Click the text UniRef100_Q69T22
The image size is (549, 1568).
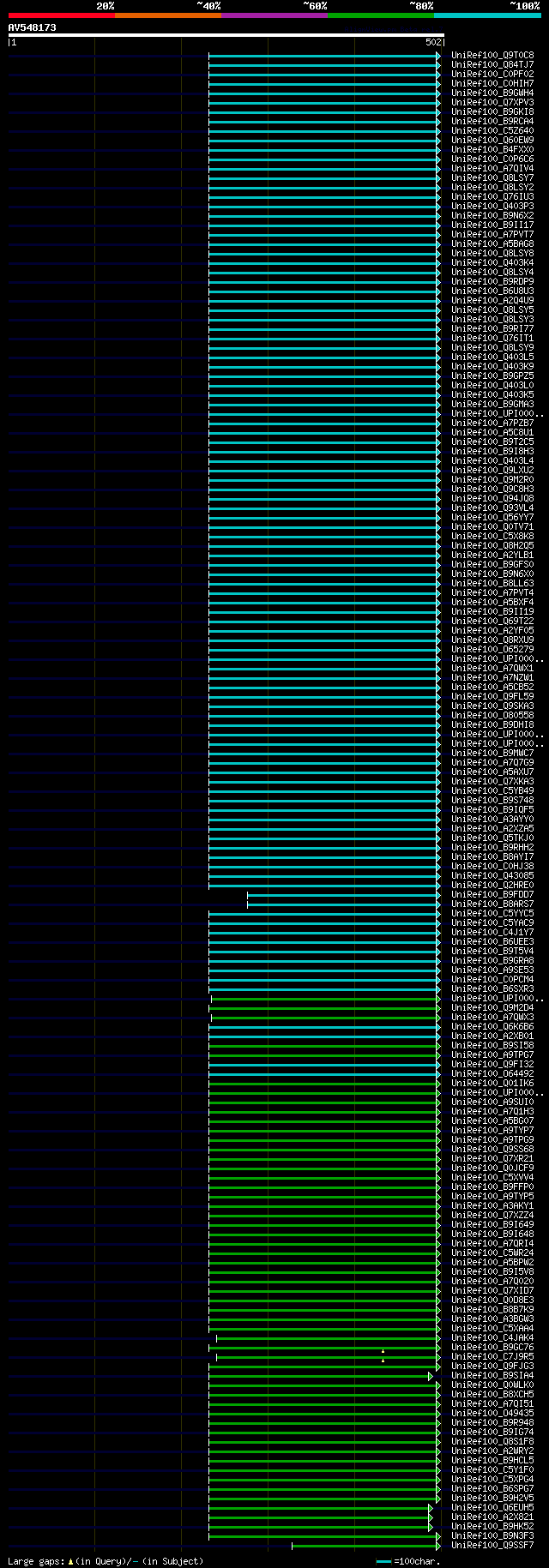492,622
